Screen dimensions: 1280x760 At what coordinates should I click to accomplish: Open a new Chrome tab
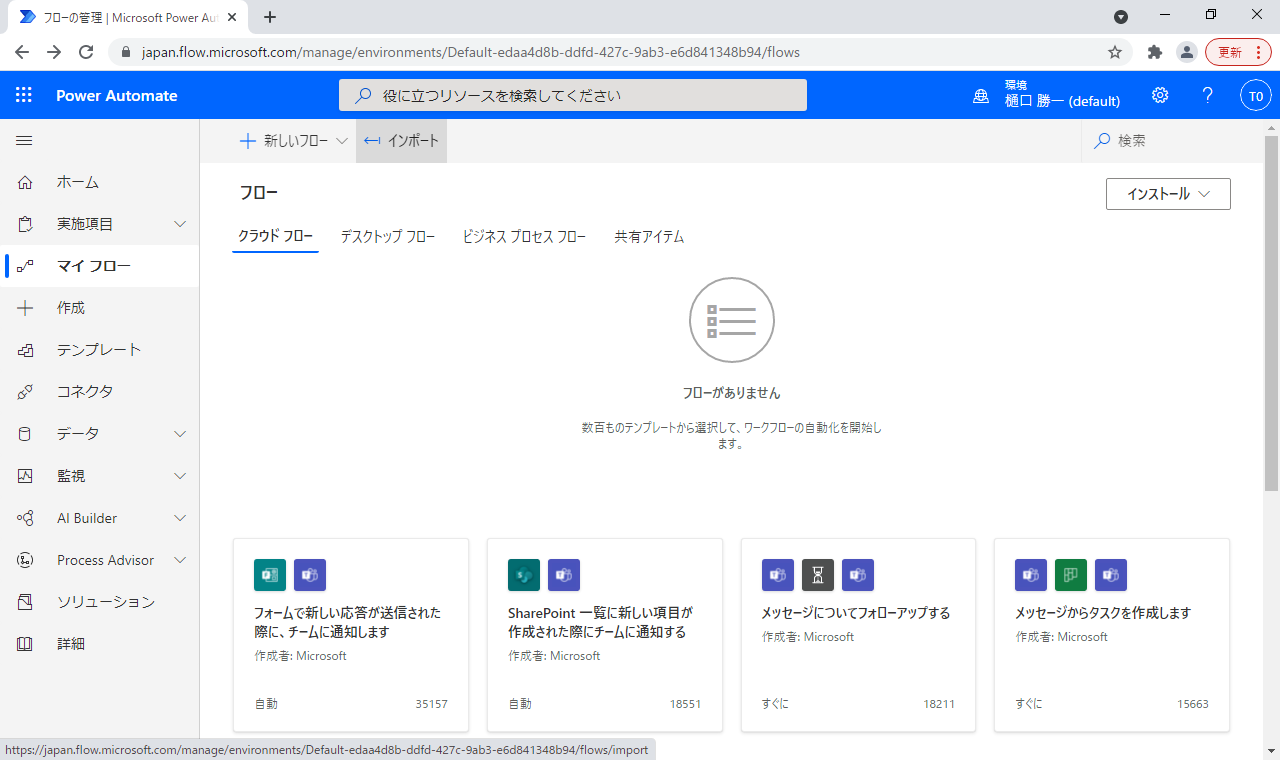pyautogui.click(x=270, y=17)
